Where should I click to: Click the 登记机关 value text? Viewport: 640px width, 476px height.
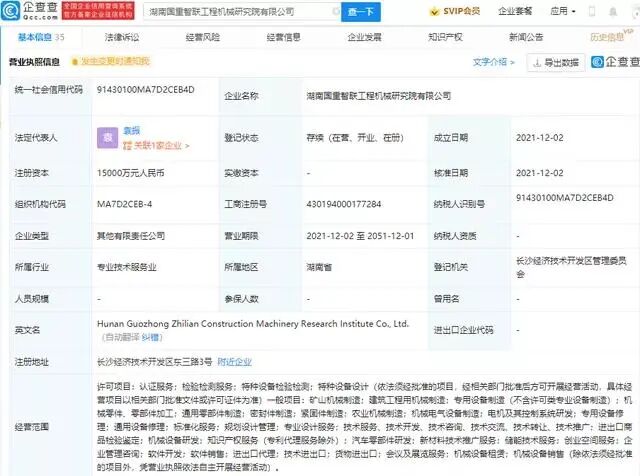point(571,267)
